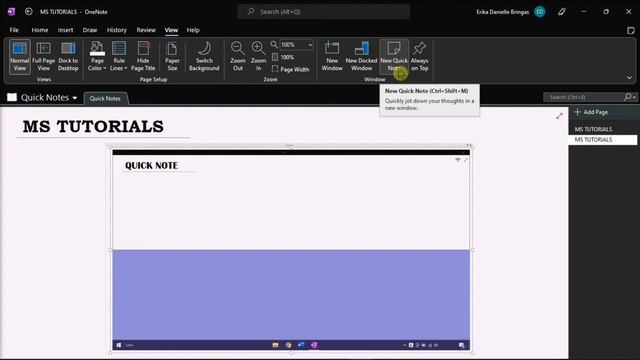
Task: Click the back arrow in title bar
Action: [29, 11]
